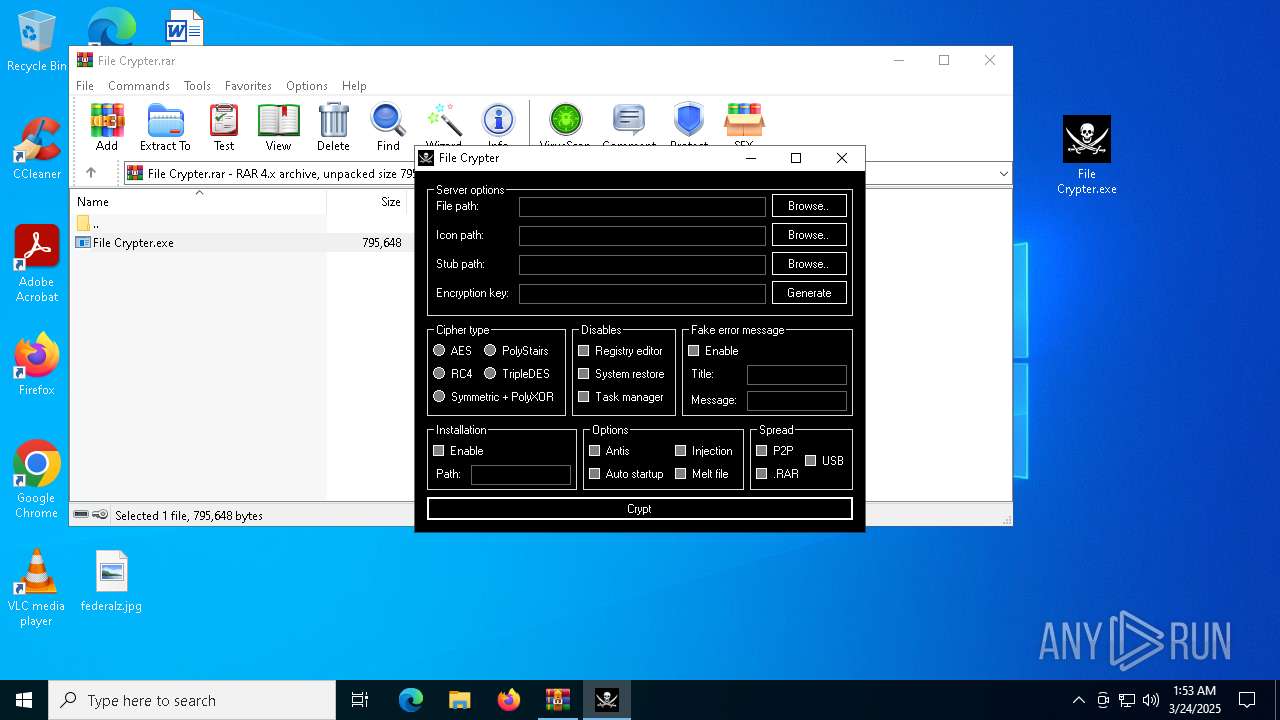Viewport: 1280px width, 720px height.
Task: Open Recycle Bin desktop icon
Action: pyautogui.click(x=36, y=42)
